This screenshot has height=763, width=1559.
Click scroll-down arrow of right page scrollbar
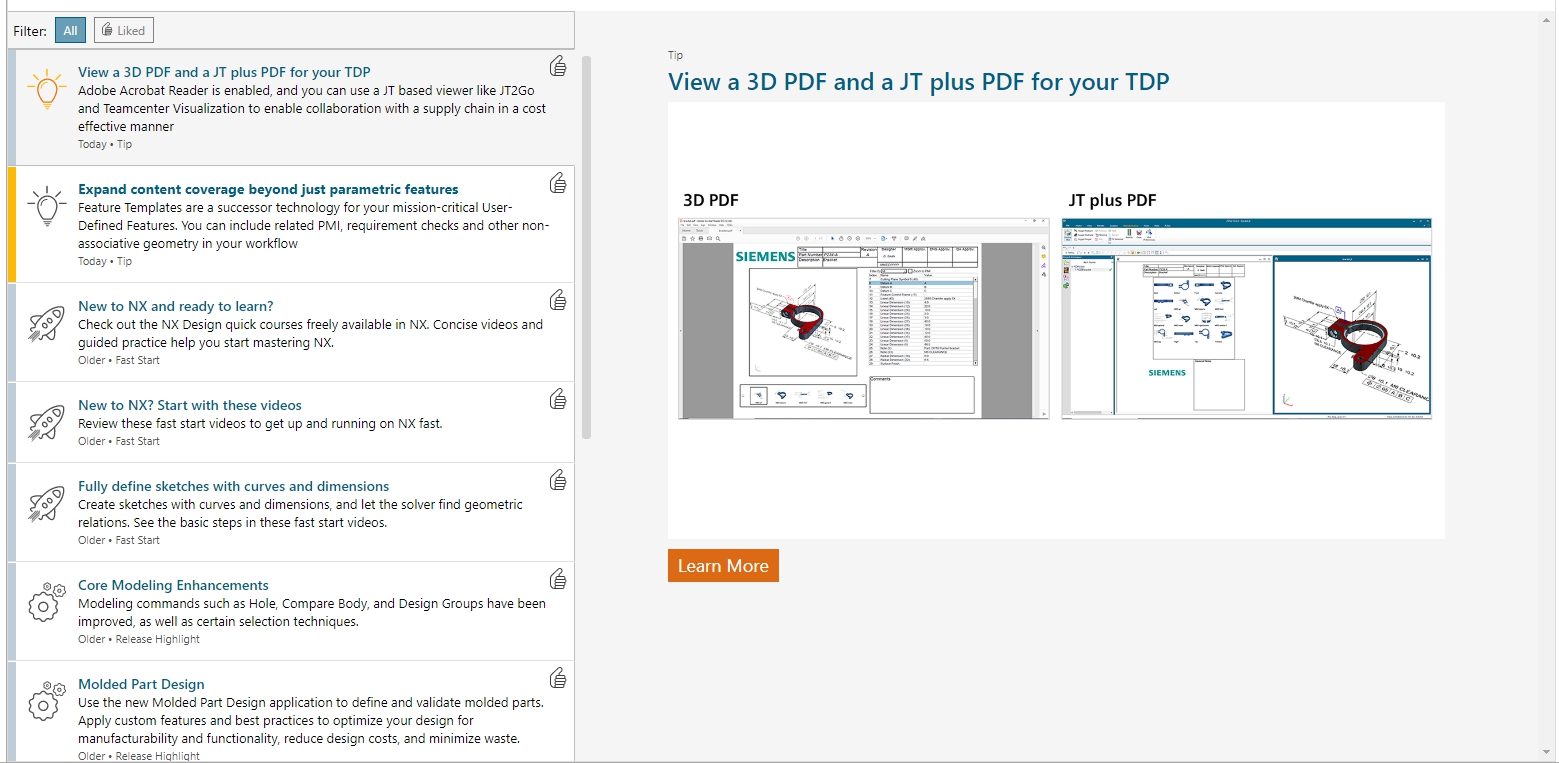point(1548,753)
